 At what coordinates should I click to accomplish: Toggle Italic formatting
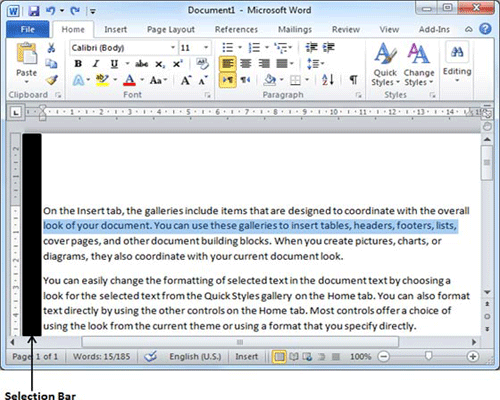pos(96,63)
